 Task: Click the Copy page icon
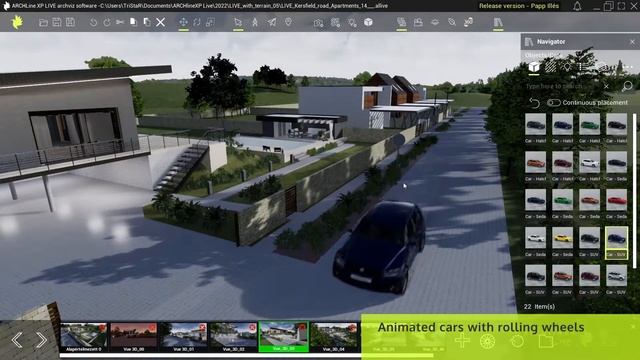pos(133,22)
